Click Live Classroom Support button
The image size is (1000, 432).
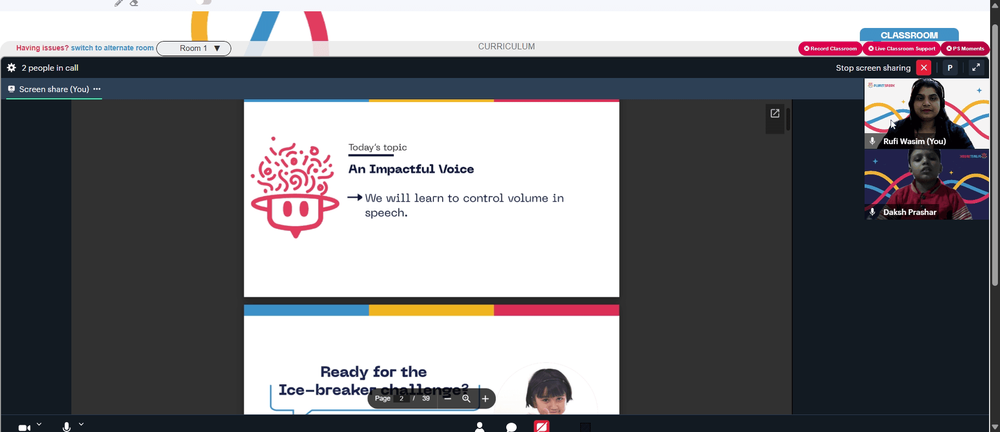(x=902, y=48)
